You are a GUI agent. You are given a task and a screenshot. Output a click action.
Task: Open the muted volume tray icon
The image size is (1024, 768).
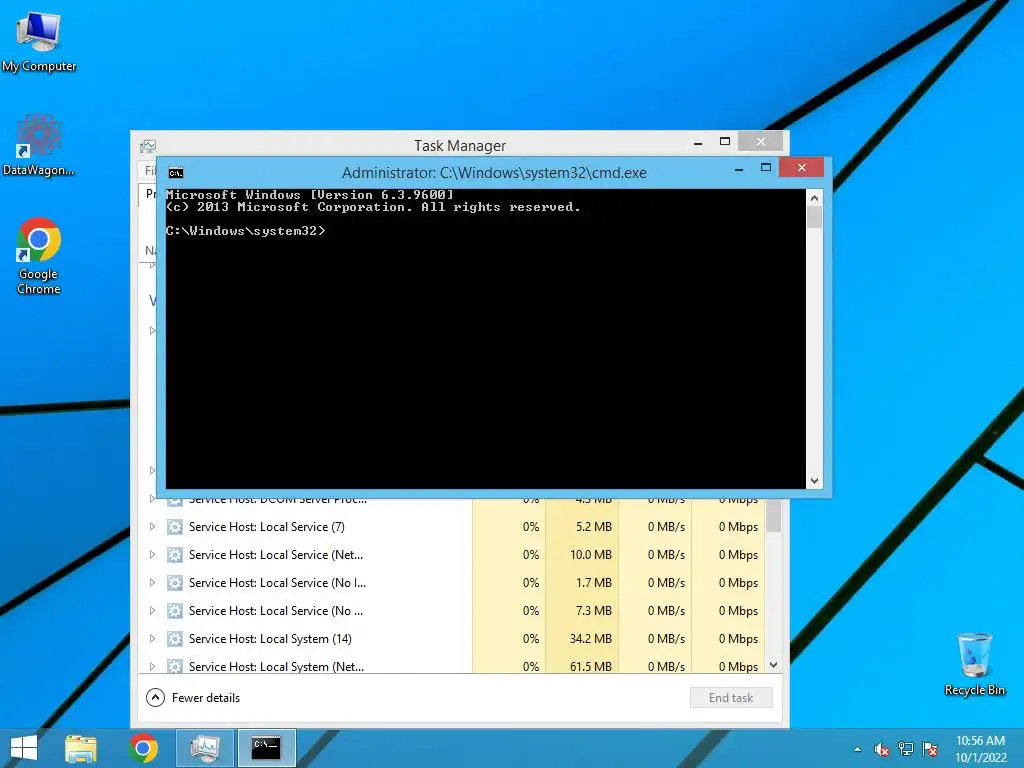882,749
